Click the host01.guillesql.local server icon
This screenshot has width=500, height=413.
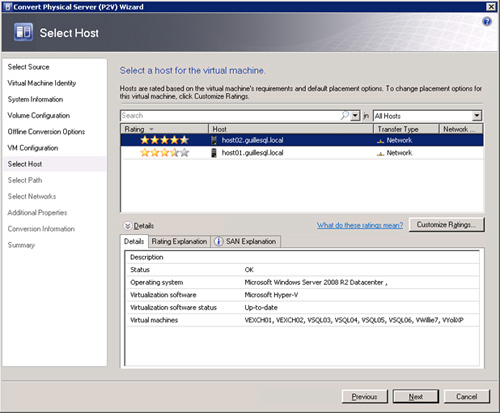214,153
